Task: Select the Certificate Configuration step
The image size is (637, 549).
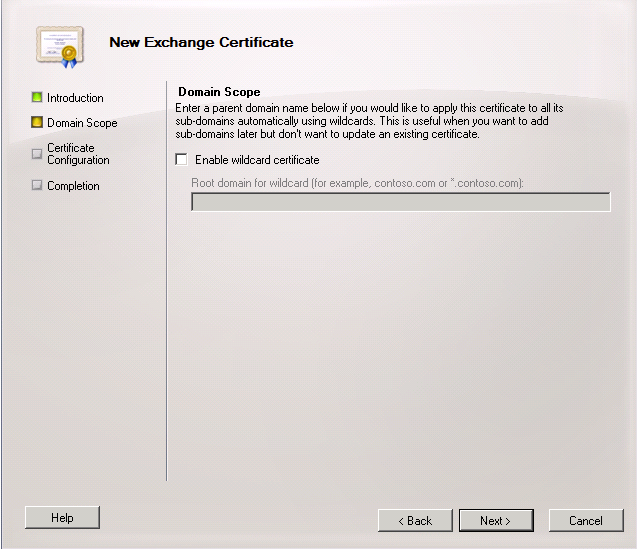Action: coord(78,154)
